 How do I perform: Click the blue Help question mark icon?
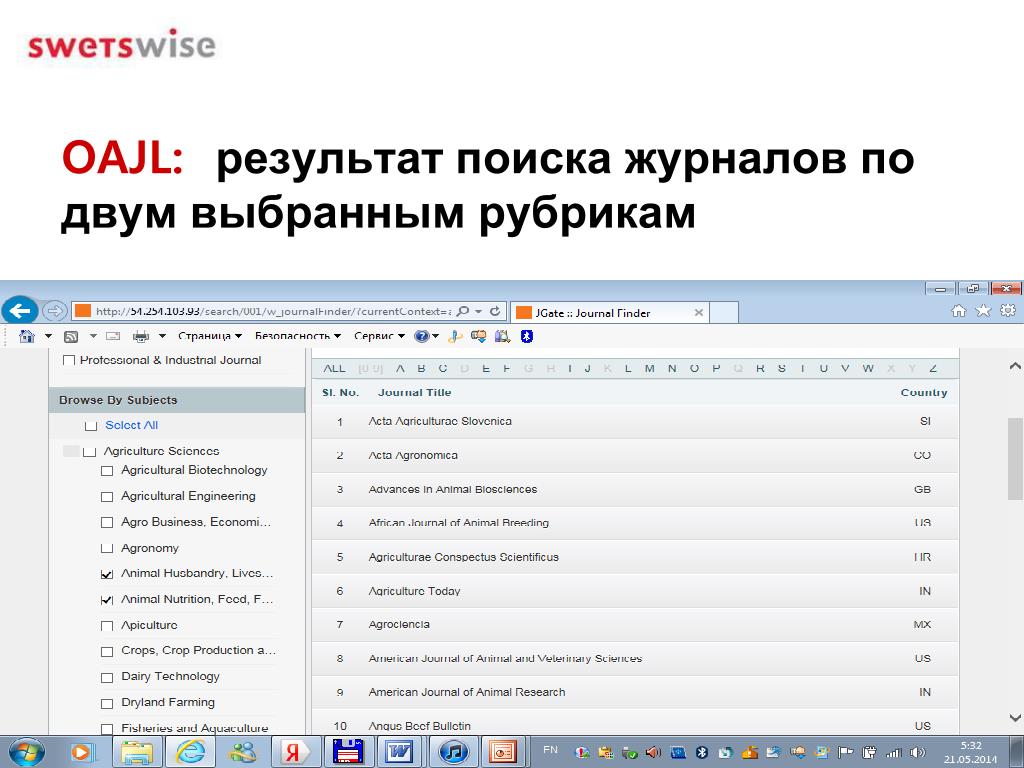click(x=422, y=336)
